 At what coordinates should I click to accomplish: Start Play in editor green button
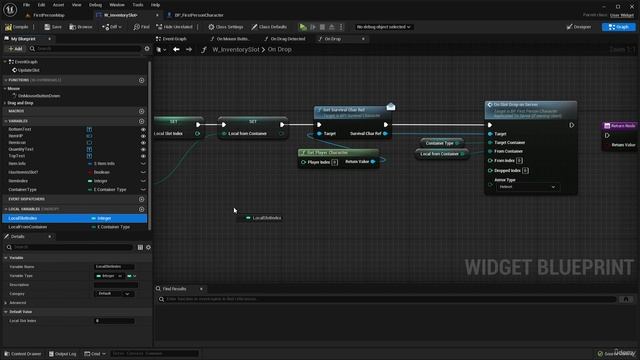point(303,27)
